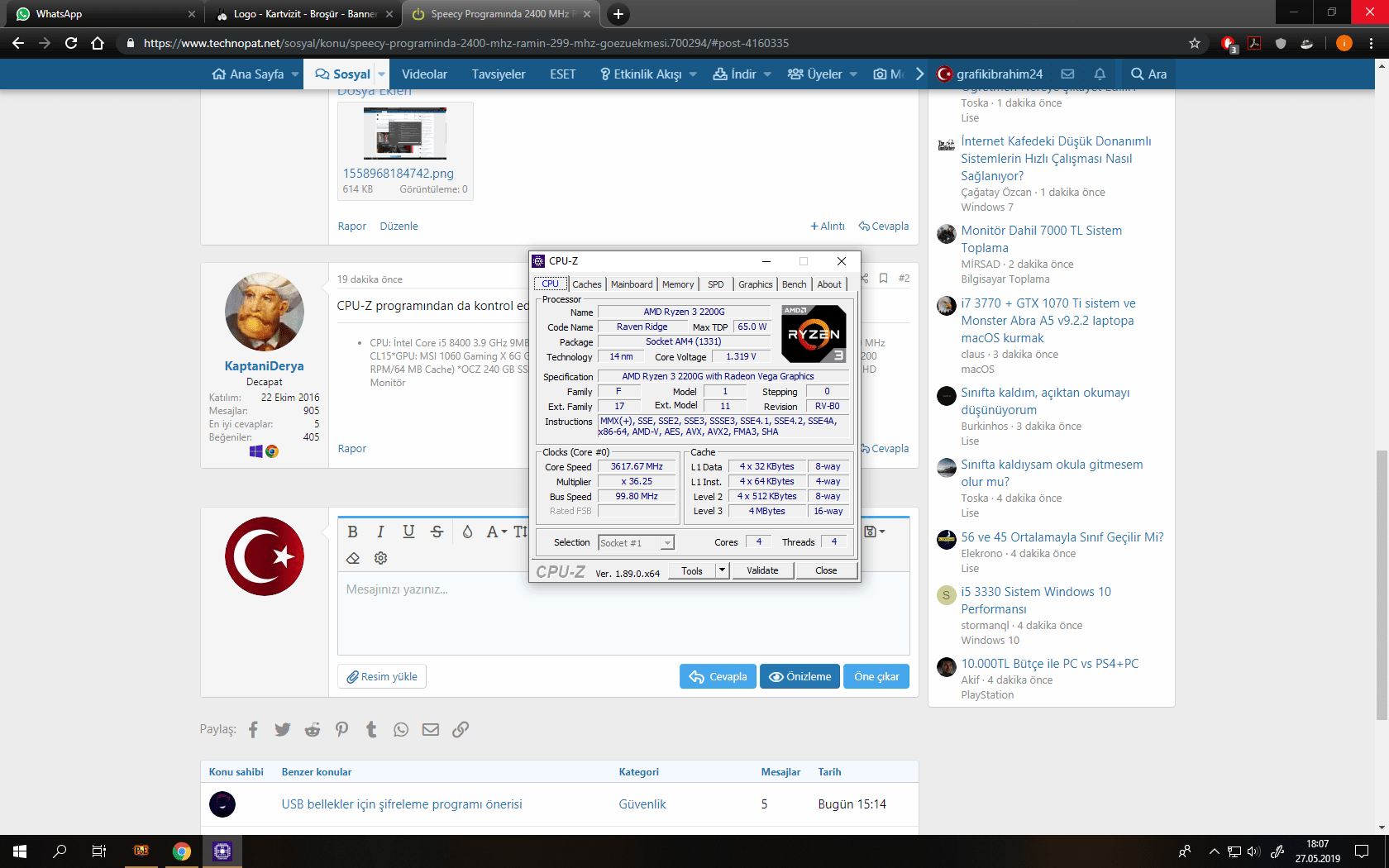Open the Adobe Acrobat extension icon

pyautogui.click(x=1254, y=43)
